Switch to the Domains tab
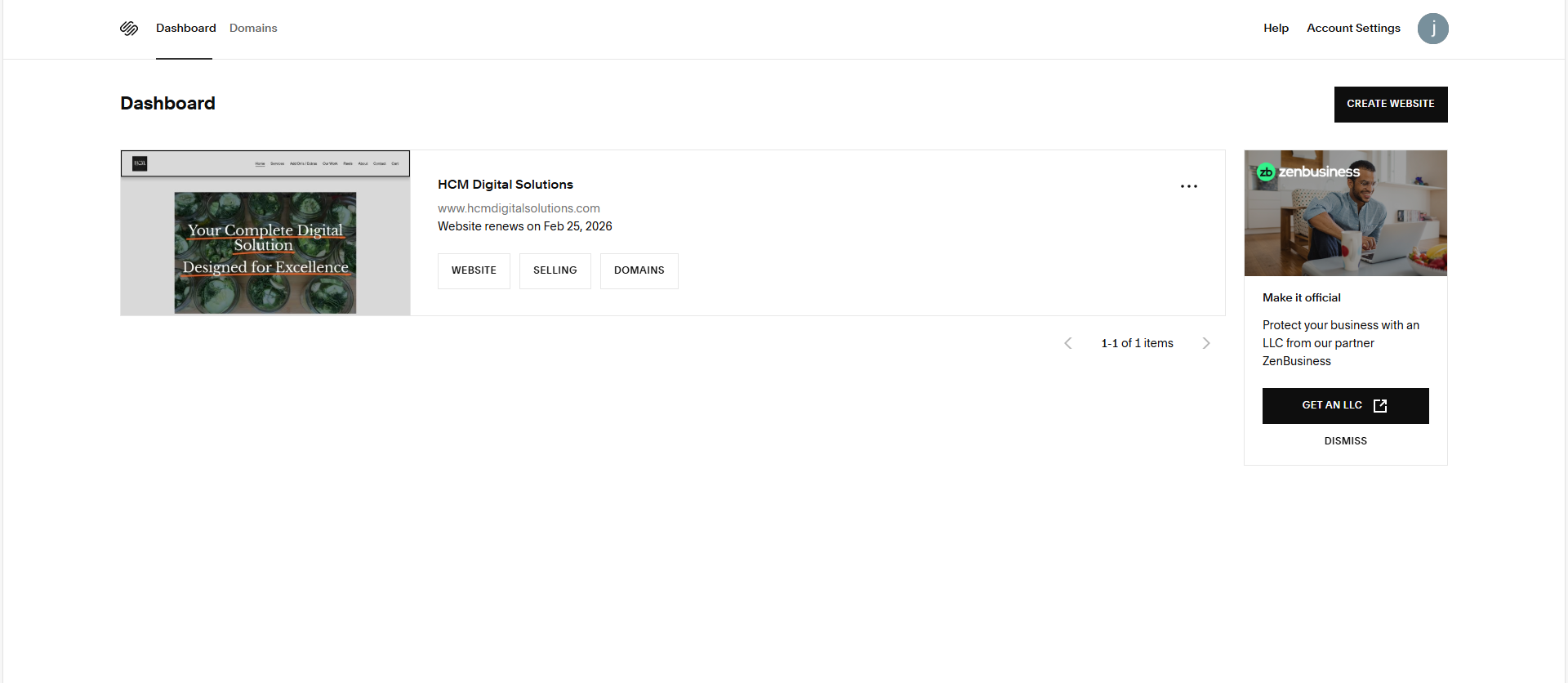 253,28
